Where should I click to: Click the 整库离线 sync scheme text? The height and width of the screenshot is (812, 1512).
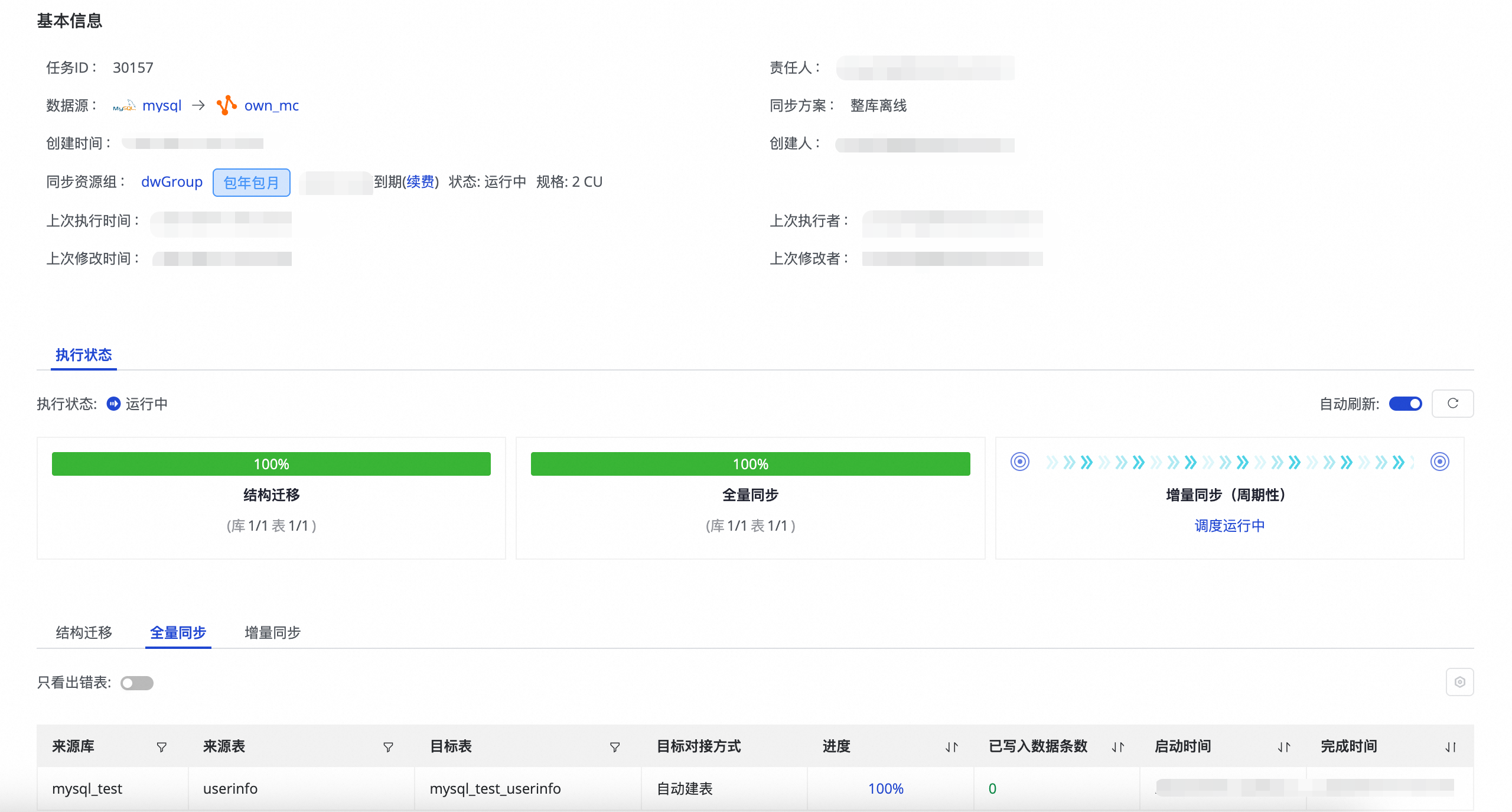coord(878,105)
